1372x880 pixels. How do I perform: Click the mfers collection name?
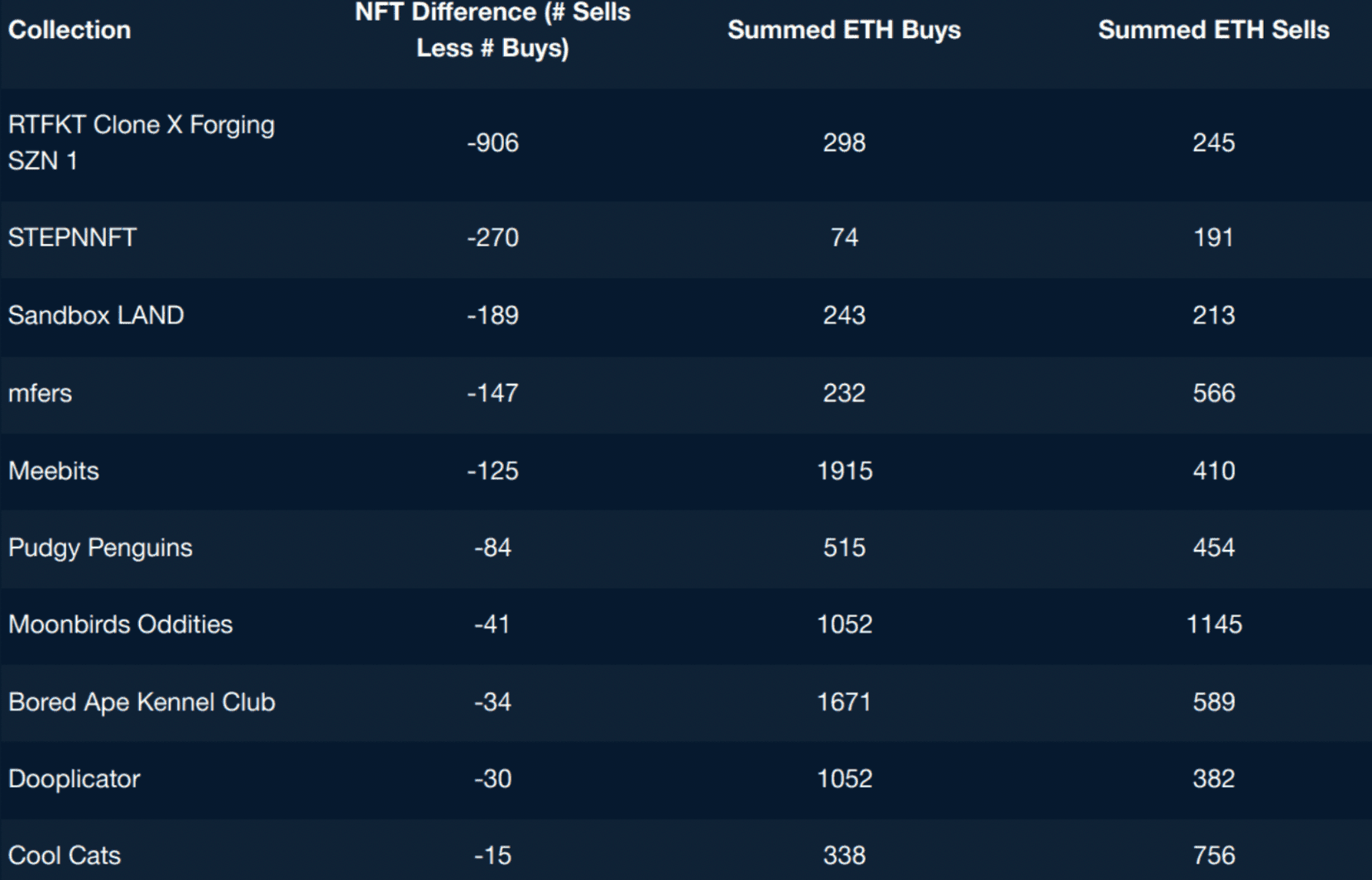pos(40,393)
